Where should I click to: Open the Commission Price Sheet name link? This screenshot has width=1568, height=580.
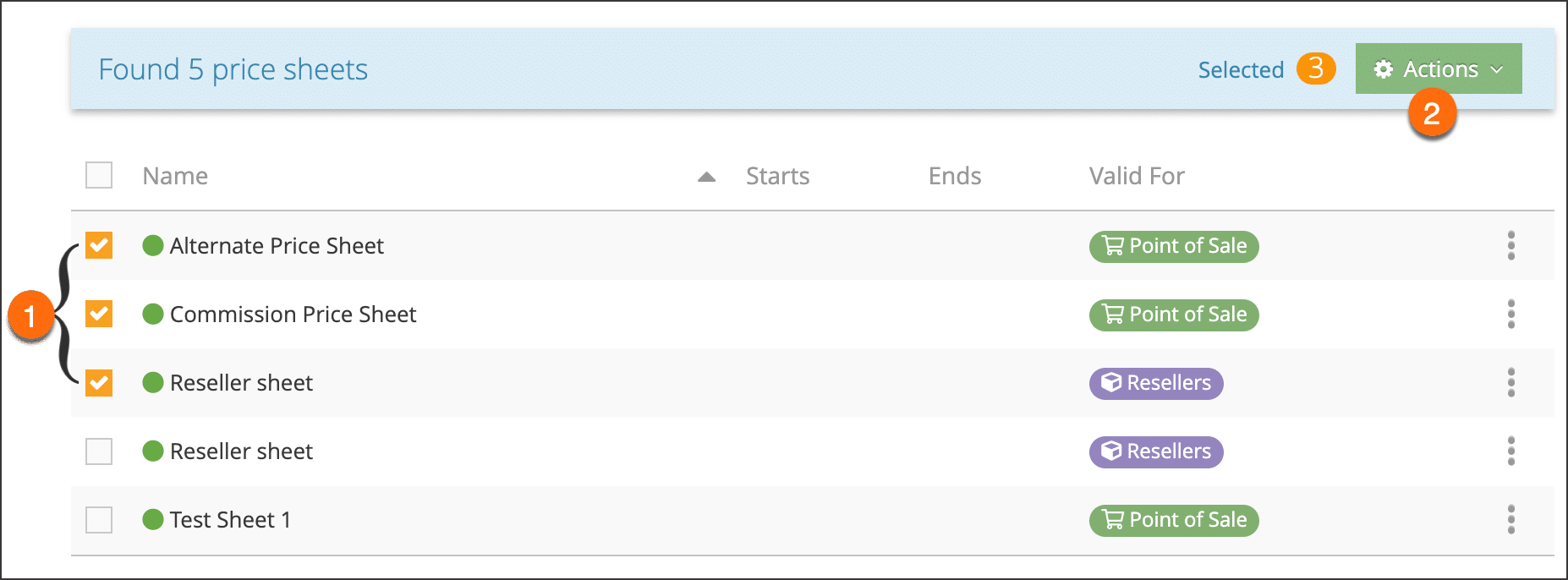click(x=293, y=315)
